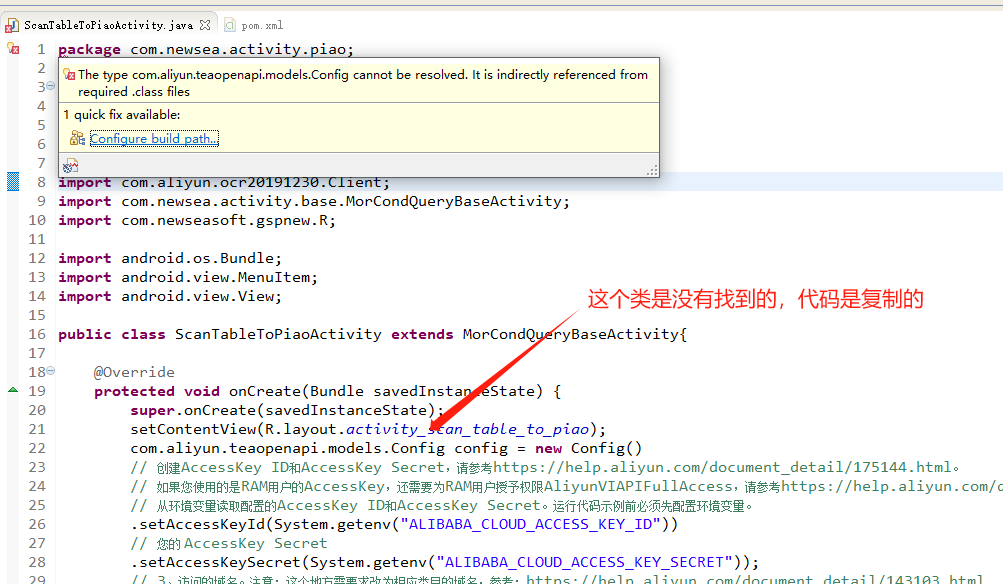Click line number 16 in the gutter
Viewport: 1003px width, 584px height.
(37, 335)
